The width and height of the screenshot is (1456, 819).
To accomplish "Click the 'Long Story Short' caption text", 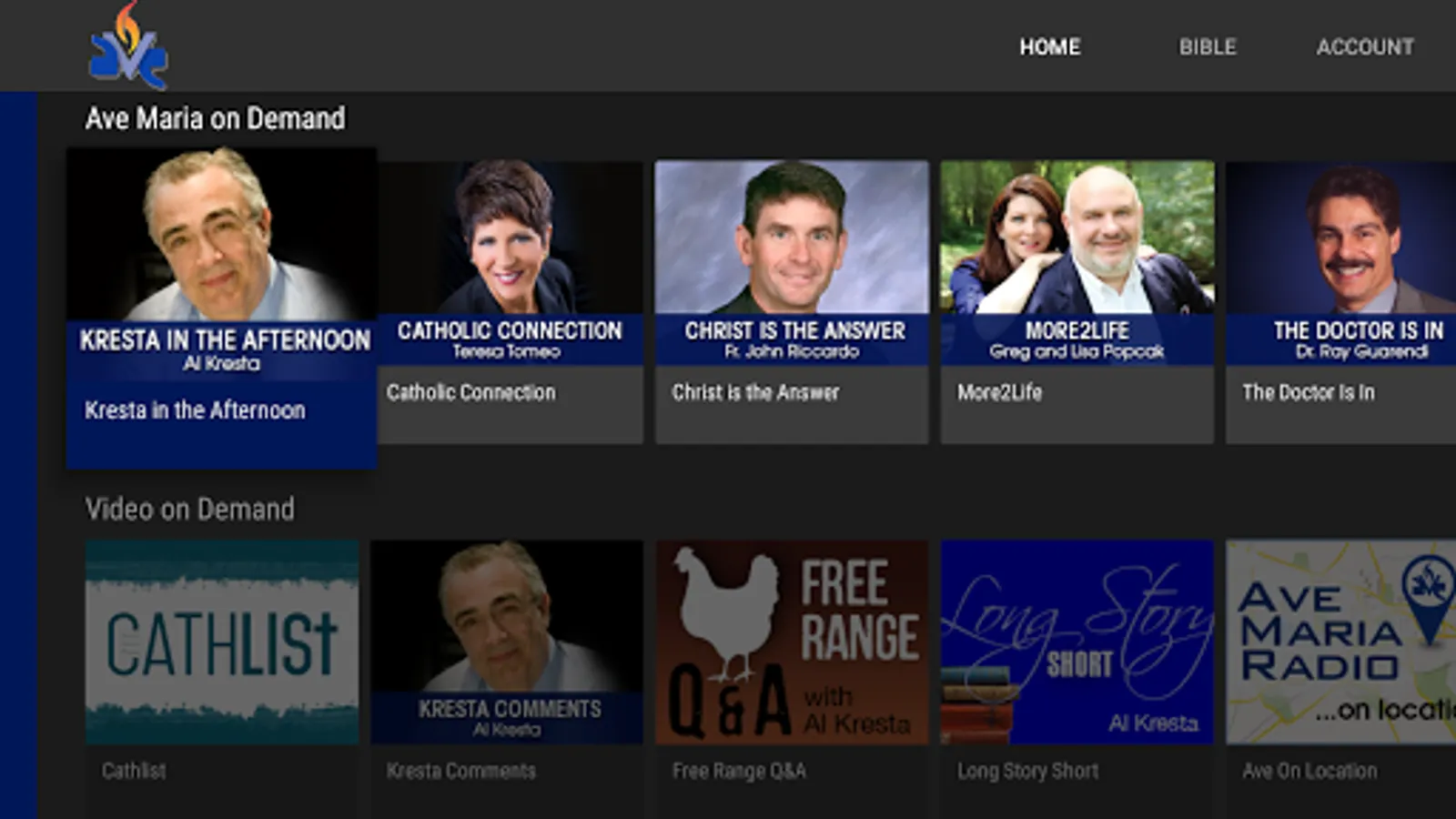I will pyautogui.click(x=1028, y=771).
